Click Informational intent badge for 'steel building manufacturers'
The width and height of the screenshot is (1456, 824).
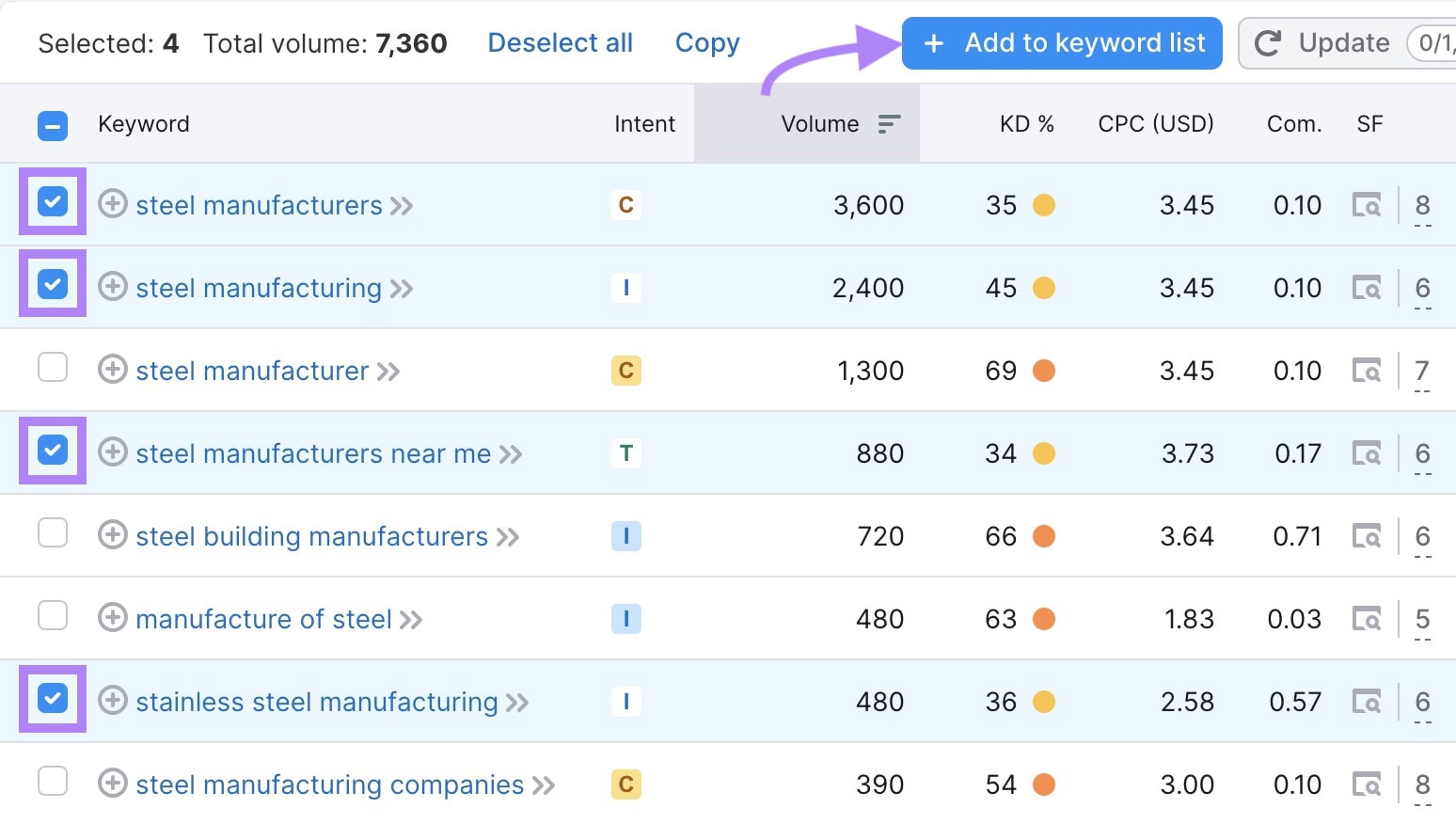626,536
